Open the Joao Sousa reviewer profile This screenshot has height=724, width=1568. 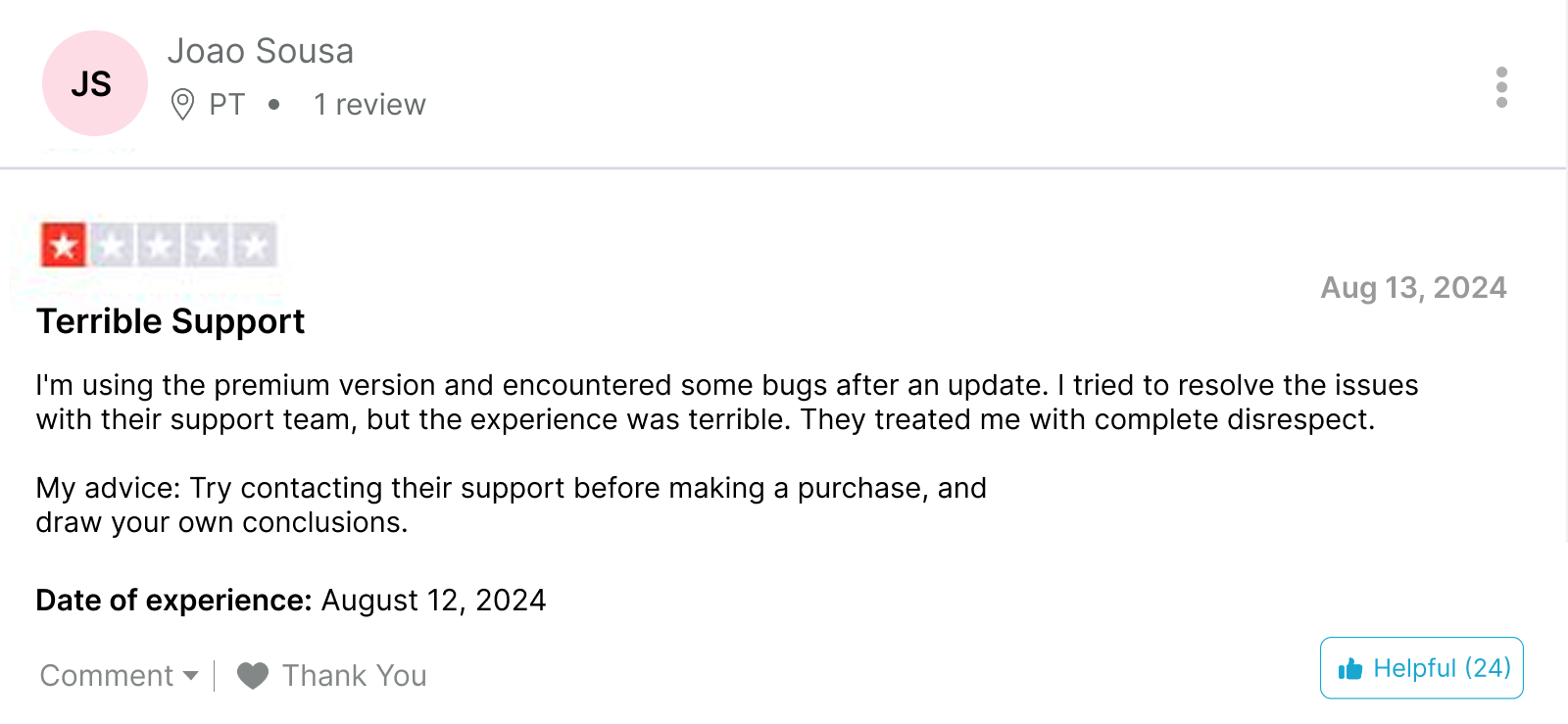[261, 51]
